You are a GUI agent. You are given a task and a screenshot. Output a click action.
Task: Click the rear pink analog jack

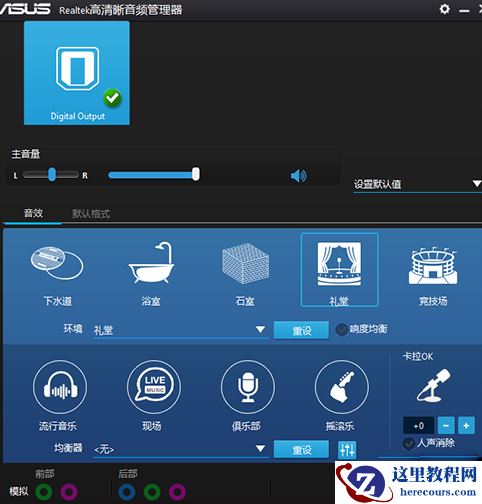tap(177, 492)
